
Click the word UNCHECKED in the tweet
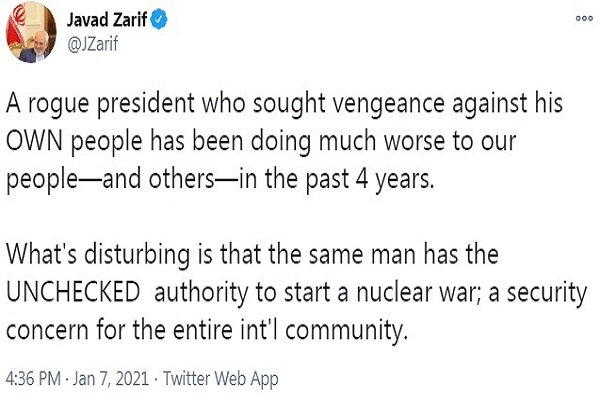[x=73, y=292]
